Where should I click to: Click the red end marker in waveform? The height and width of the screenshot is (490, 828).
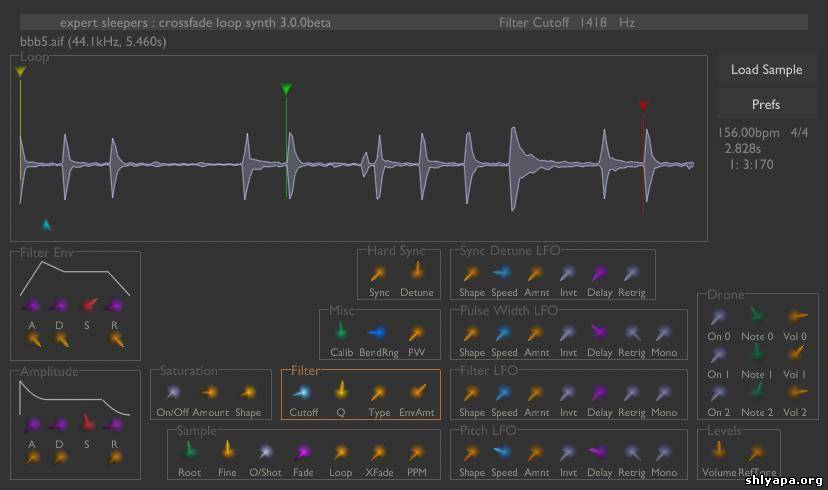643,105
